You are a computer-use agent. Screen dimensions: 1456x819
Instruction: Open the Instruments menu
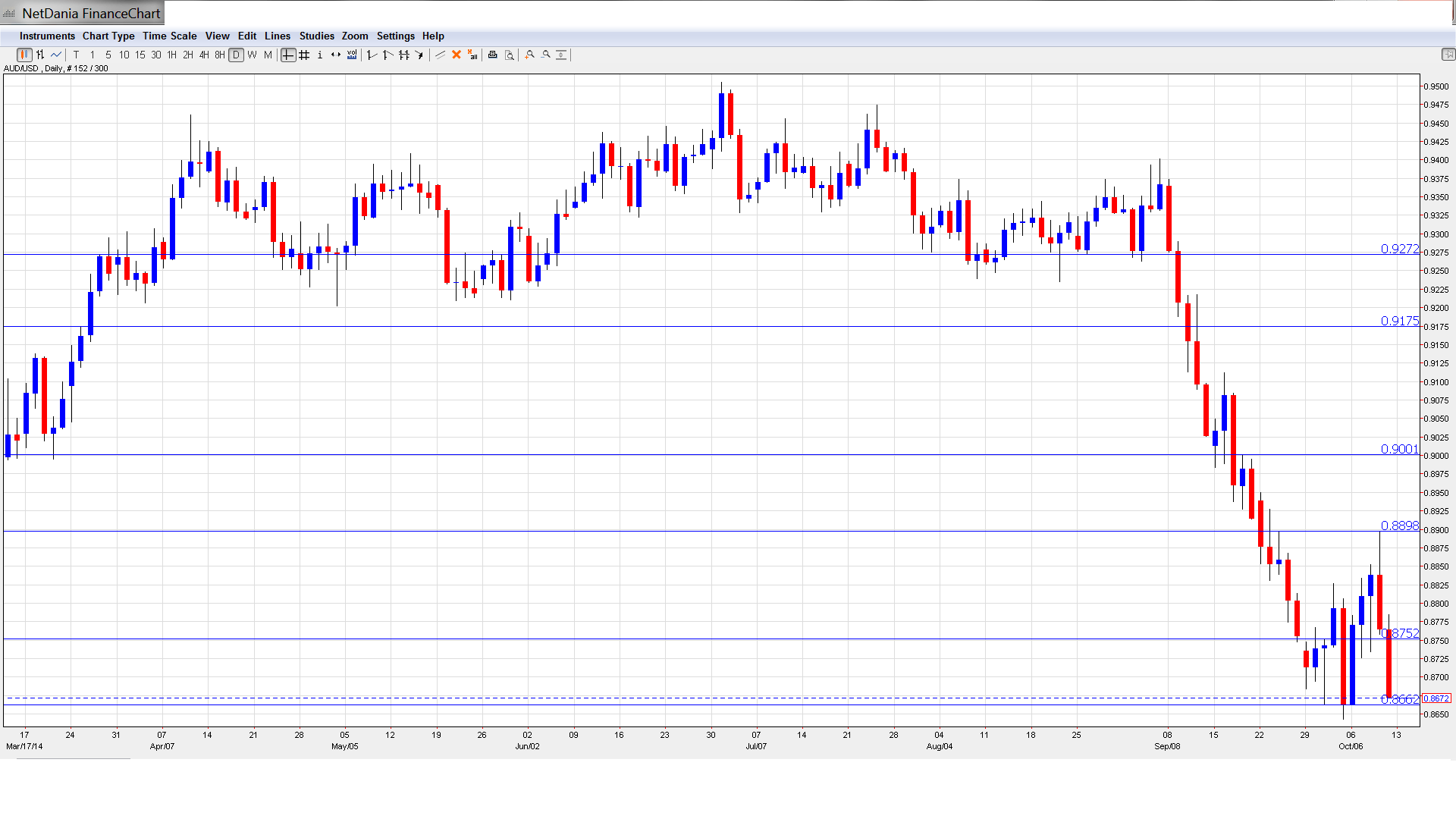(47, 36)
